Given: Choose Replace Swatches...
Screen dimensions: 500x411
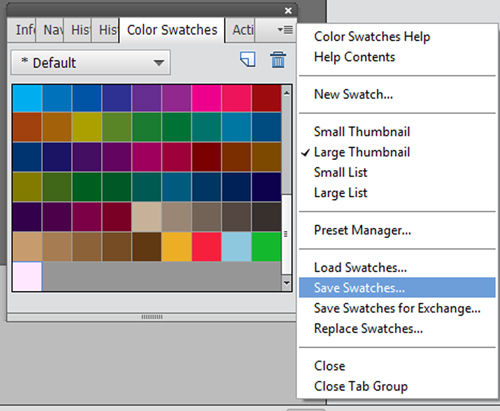Looking at the screenshot, I should pos(368,329).
